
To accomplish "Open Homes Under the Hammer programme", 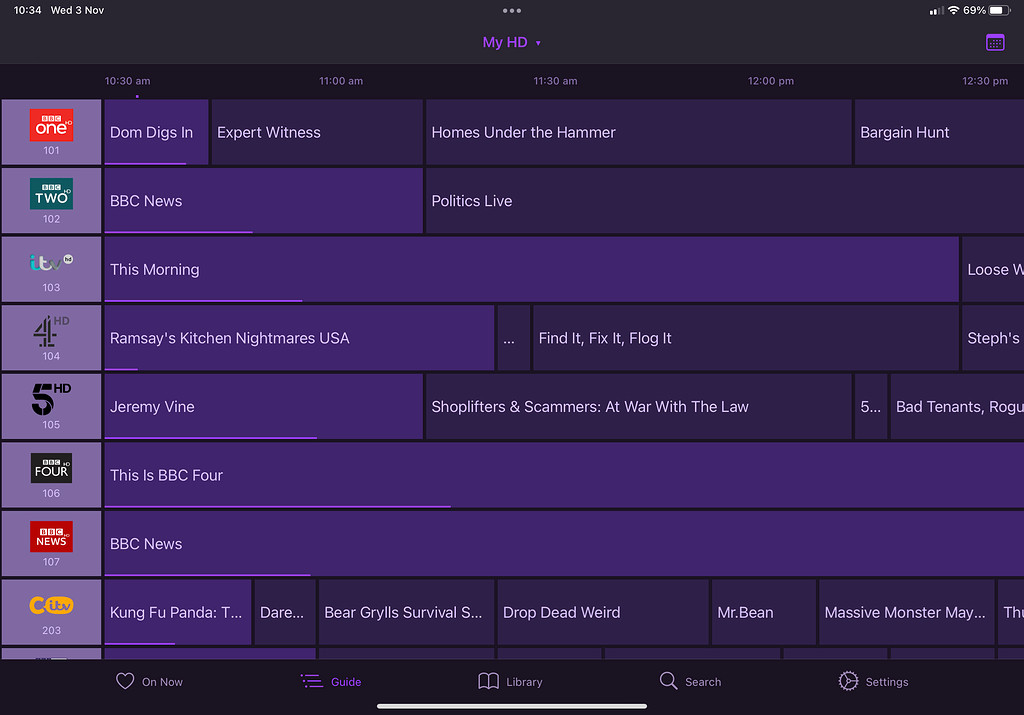I will [x=639, y=132].
